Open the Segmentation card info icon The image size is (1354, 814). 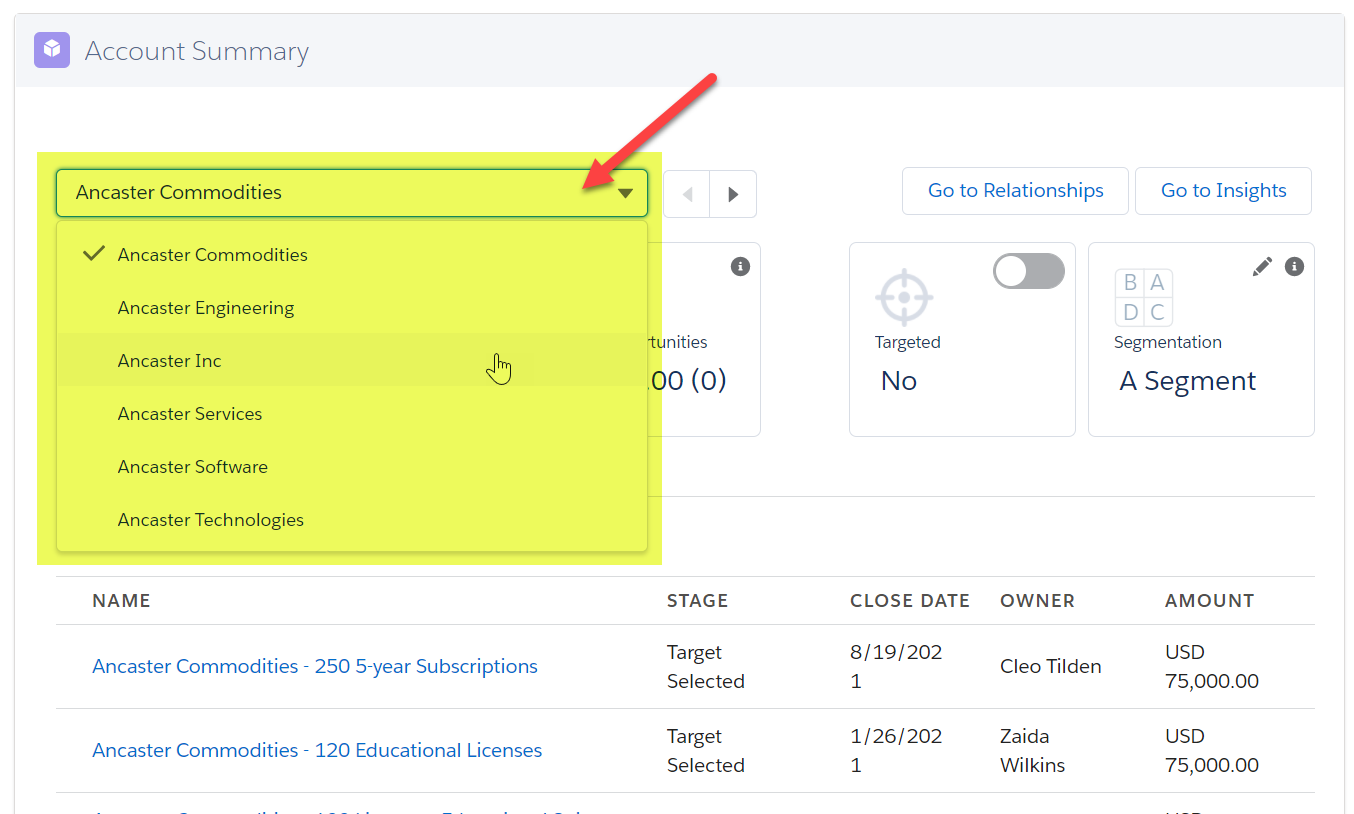[x=1294, y=267]
